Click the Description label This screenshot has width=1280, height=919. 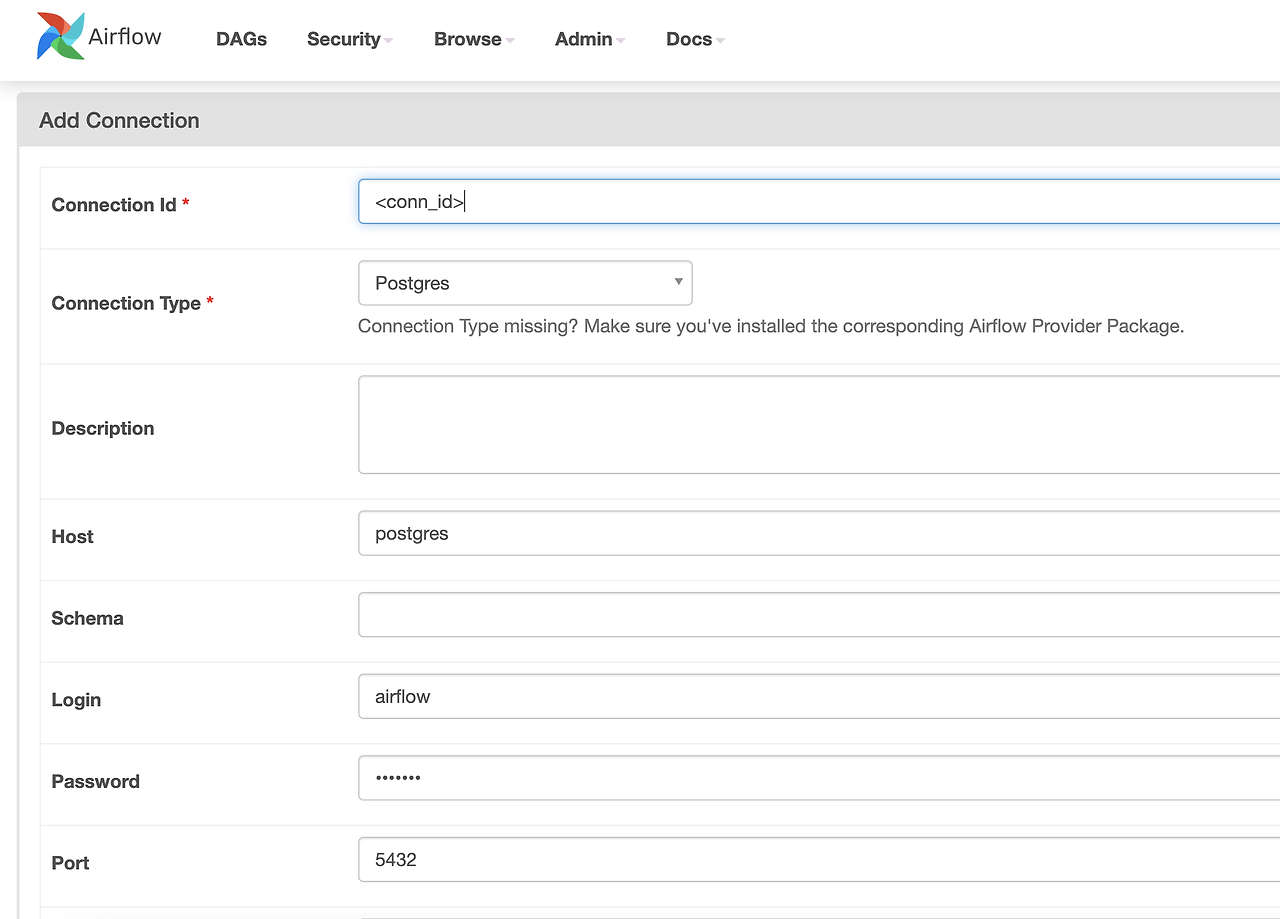pyautogui.click(x=103, y=428)
